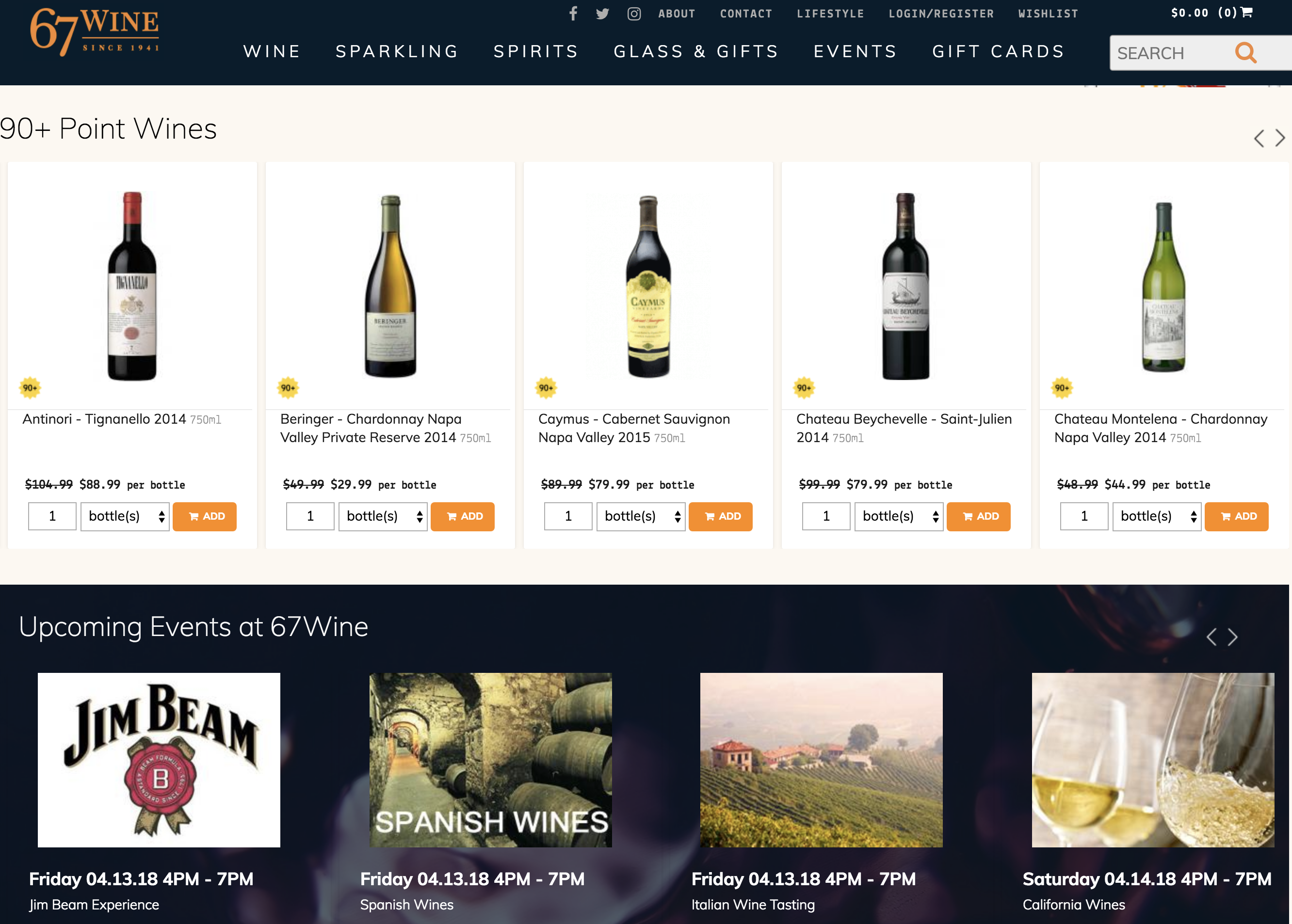Open the GLASS & GIFTS menu
1292x924 pixels.
pos(695,51)
